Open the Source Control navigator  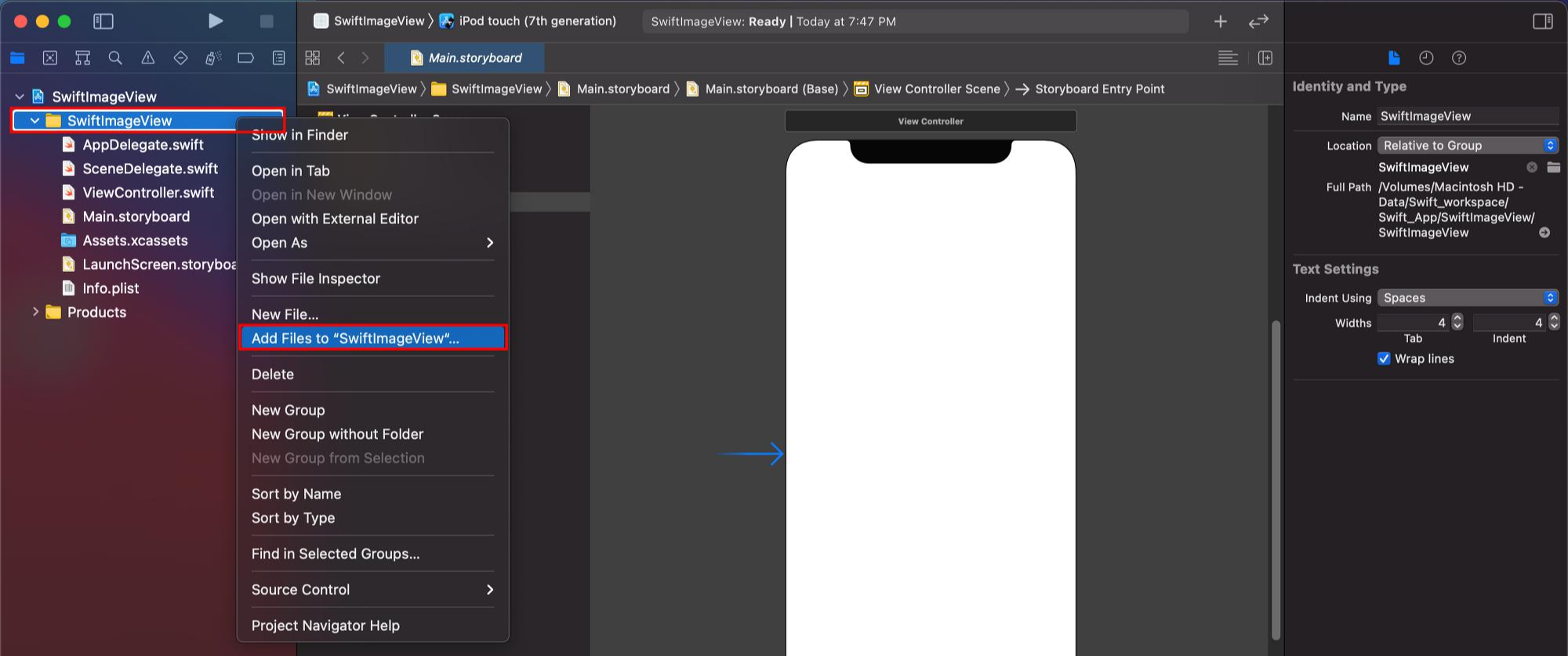point(50,58)
